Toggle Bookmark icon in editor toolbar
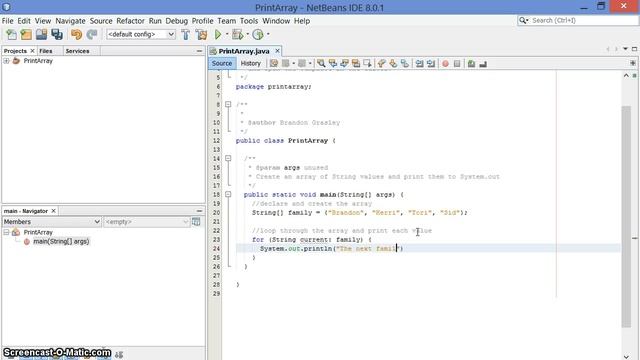640x360 pixels. point(404,63)
